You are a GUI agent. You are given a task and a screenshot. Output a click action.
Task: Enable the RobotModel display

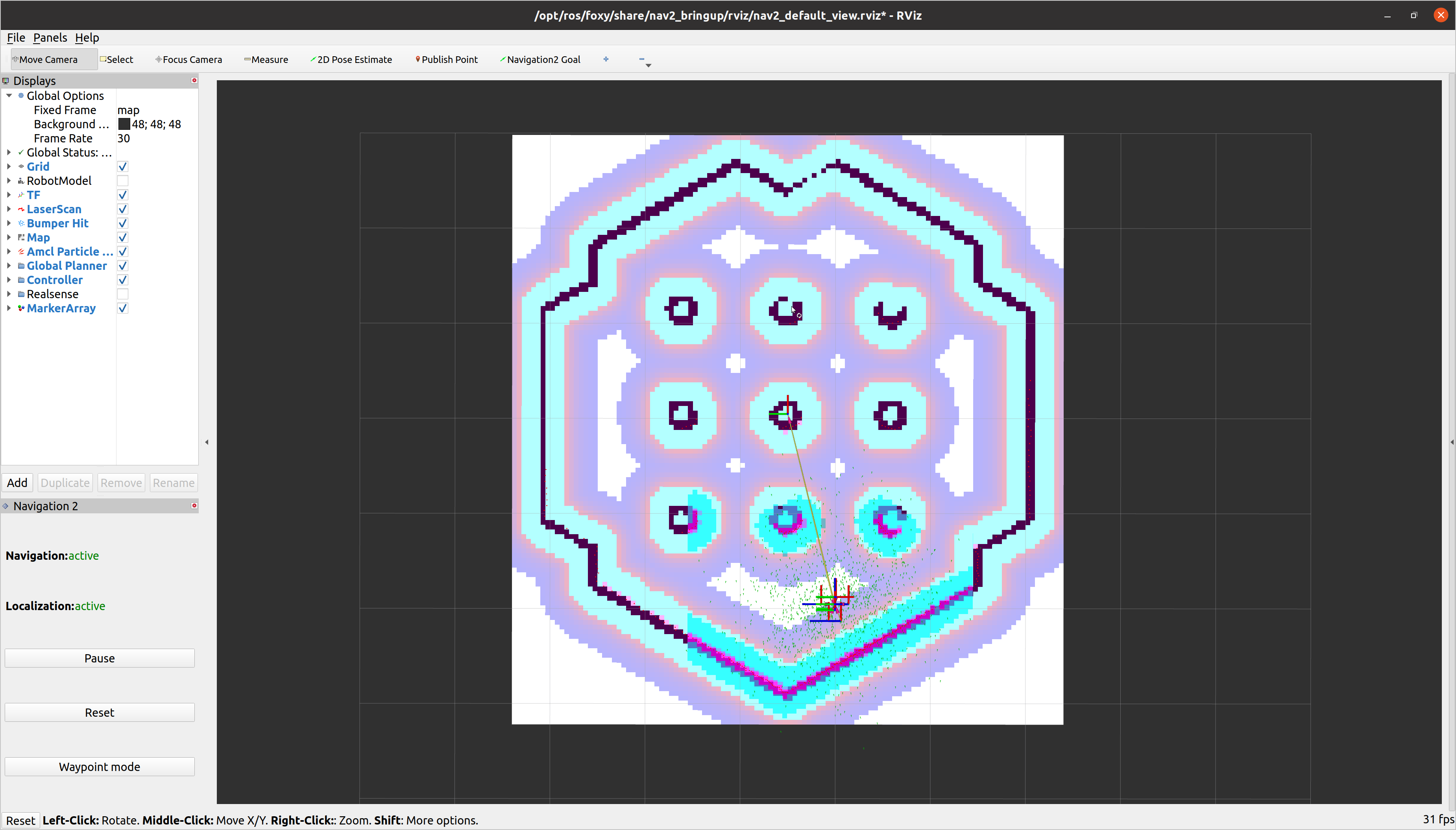coord(122,181)
